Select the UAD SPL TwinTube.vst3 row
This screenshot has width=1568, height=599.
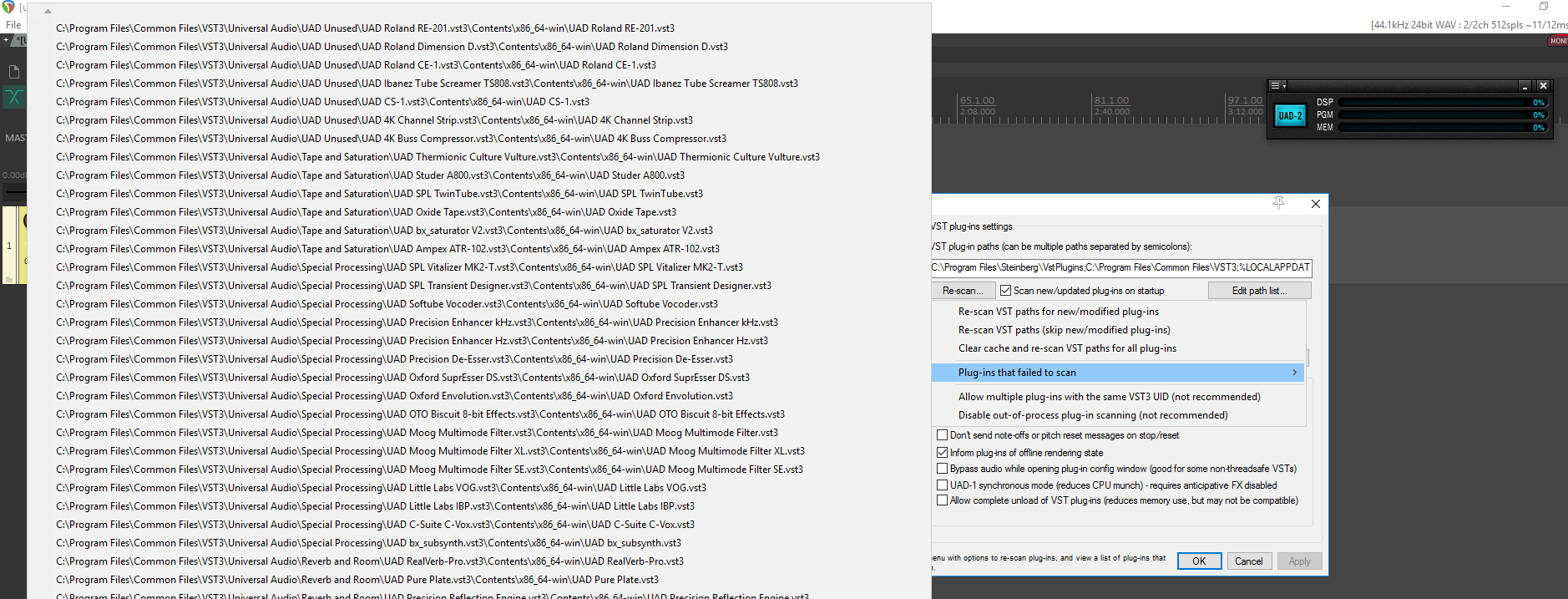pyautogui.click(x=478, y=194)
